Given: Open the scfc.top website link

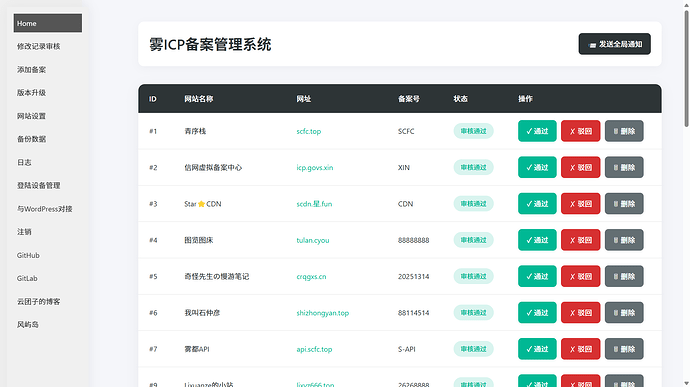Looking at the screenshot, I should click(x=308, y=131).
